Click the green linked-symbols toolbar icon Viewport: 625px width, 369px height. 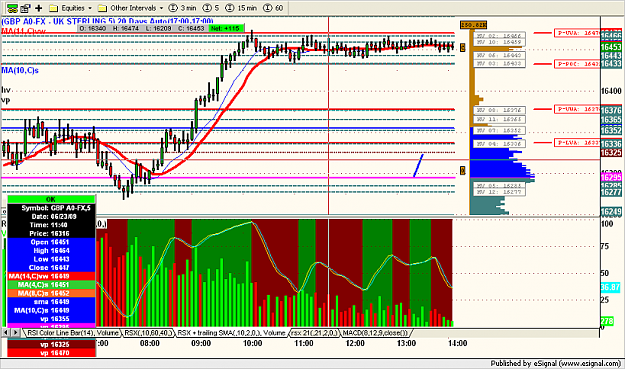(x=12, y=8)
